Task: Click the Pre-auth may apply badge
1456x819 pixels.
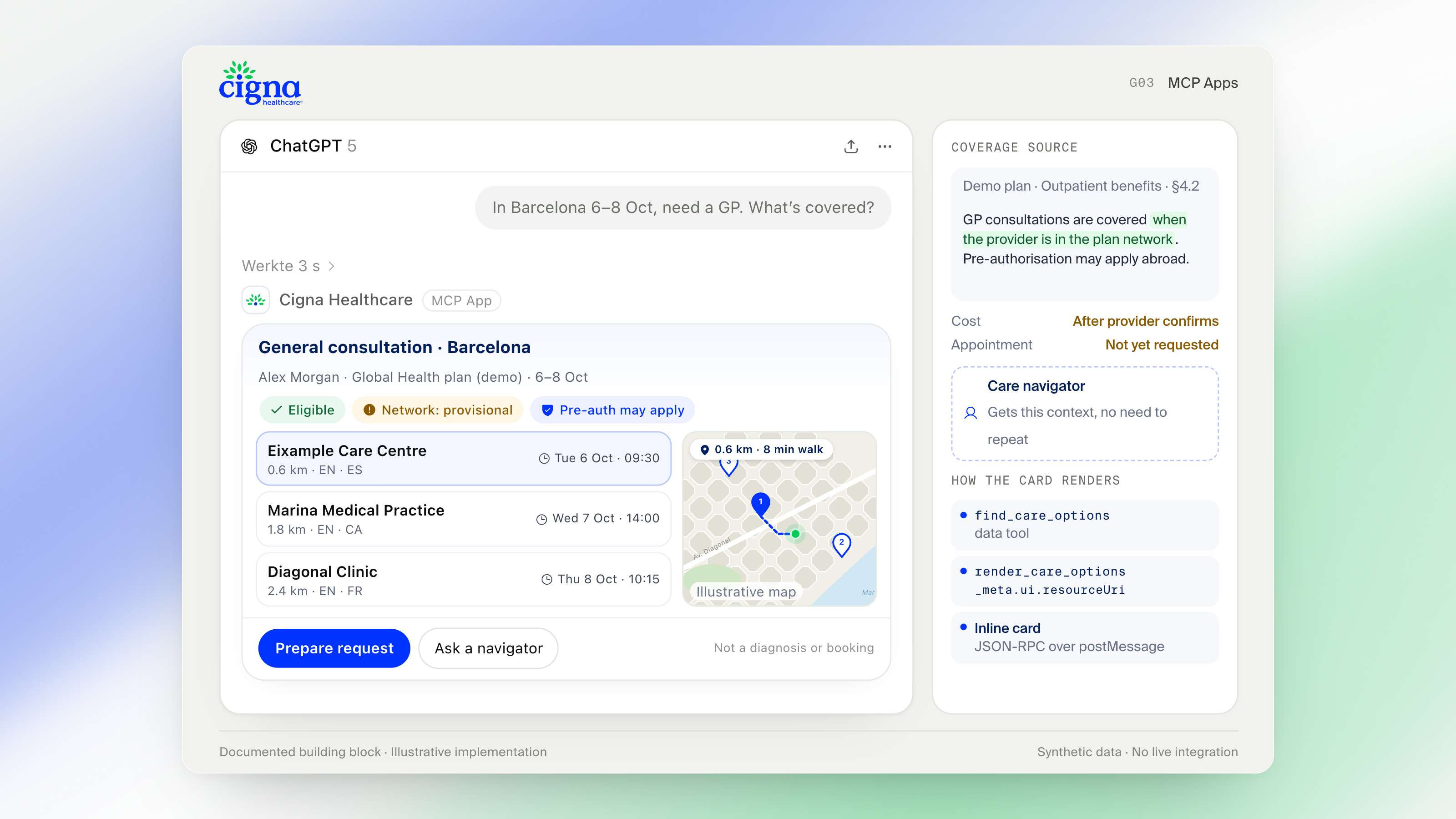Action: click(x=612, y=410)
